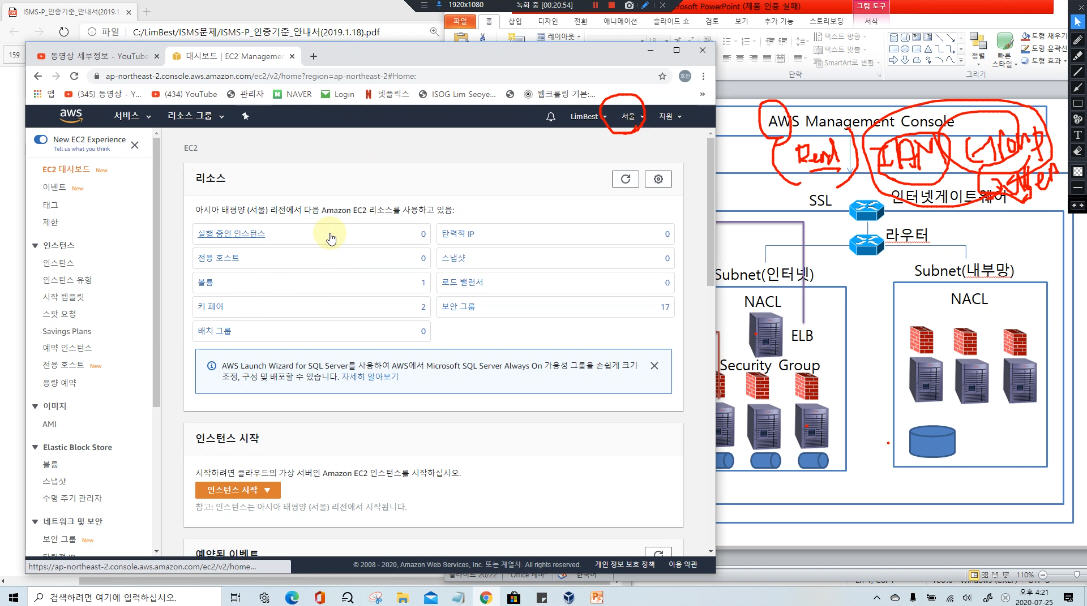1087x606 pixels.
Task: Select the line tool in recorder toolbar
Action: (1077, 72)
